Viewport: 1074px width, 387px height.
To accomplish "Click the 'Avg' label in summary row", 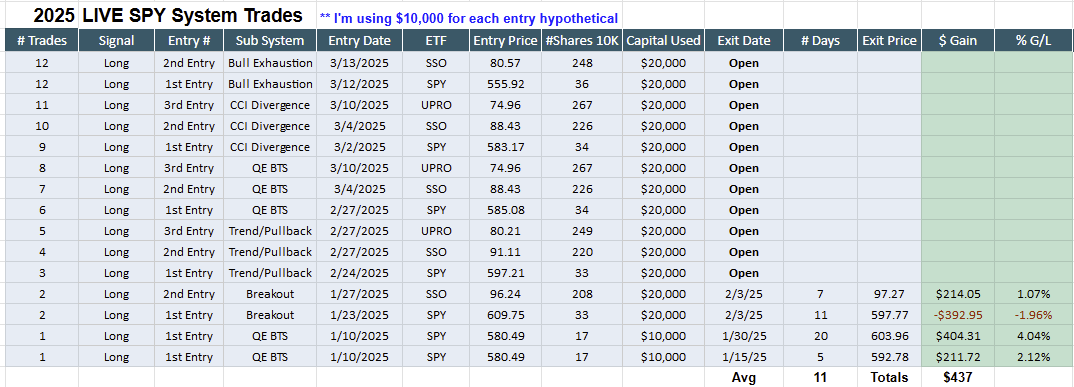I will (x=744, y=377).
